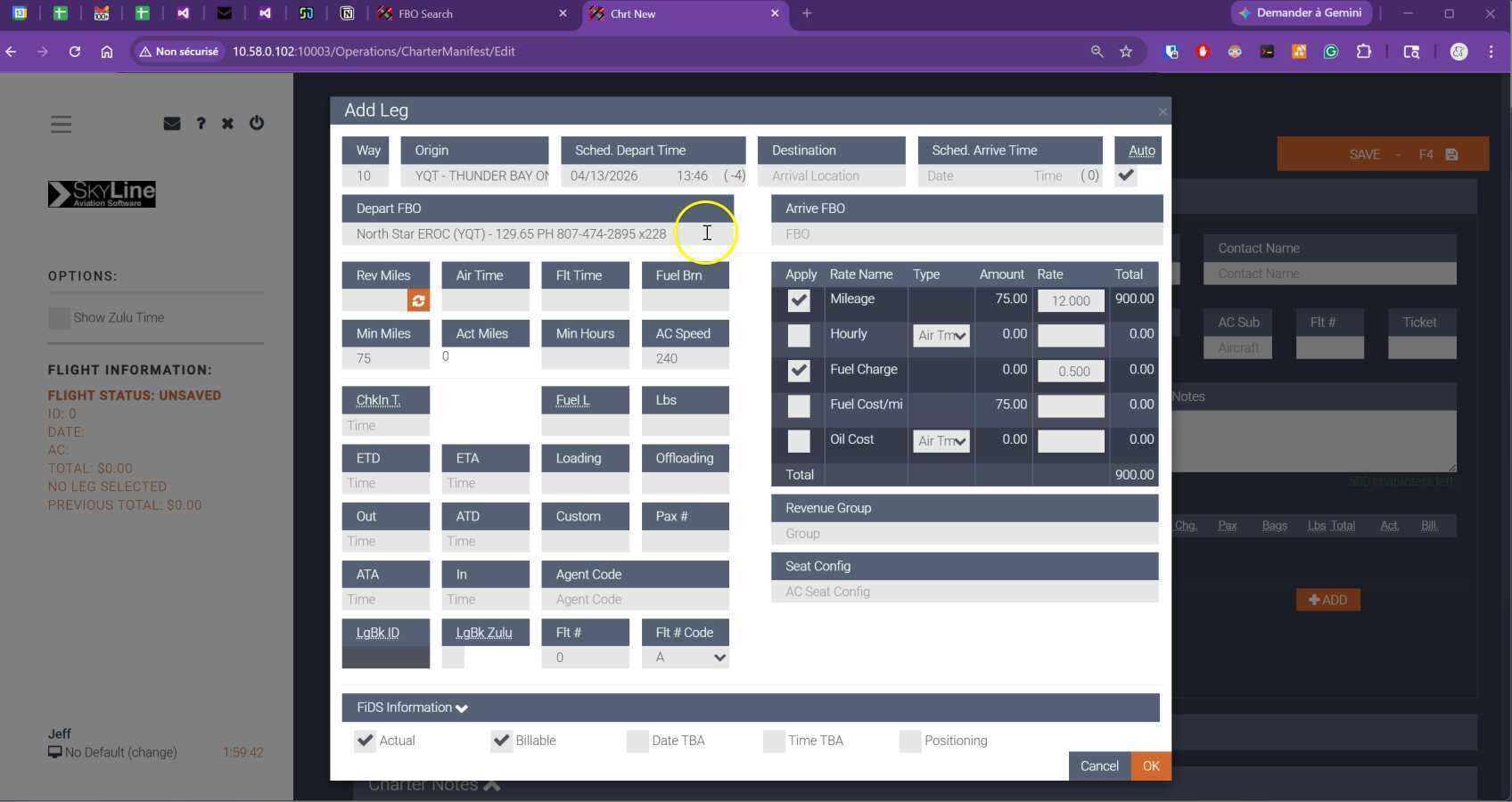
Task: Check the Fuel Cost/mi Apply checkbox
Action: (799, 405)
